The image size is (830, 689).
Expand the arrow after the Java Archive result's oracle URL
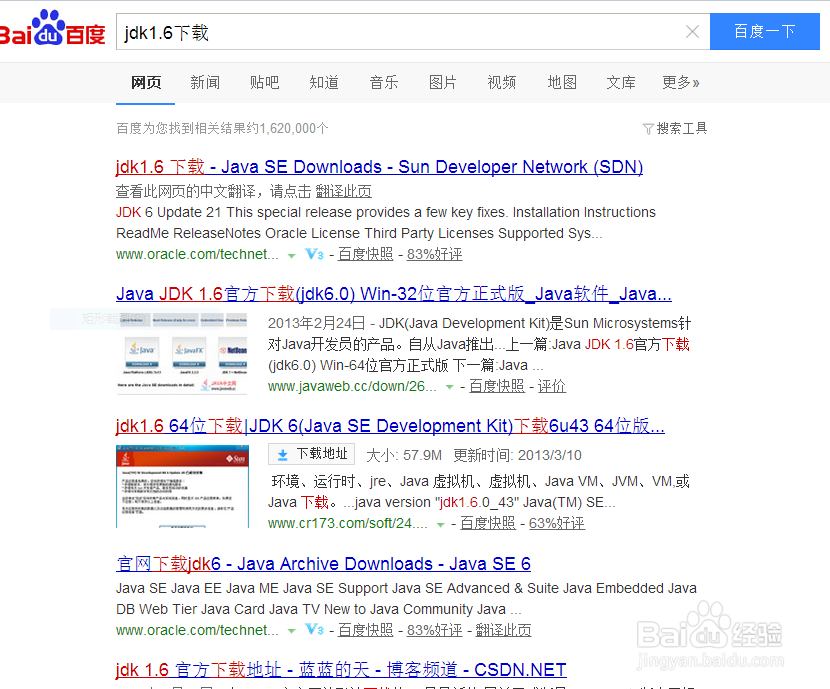(x=291, y=631)
